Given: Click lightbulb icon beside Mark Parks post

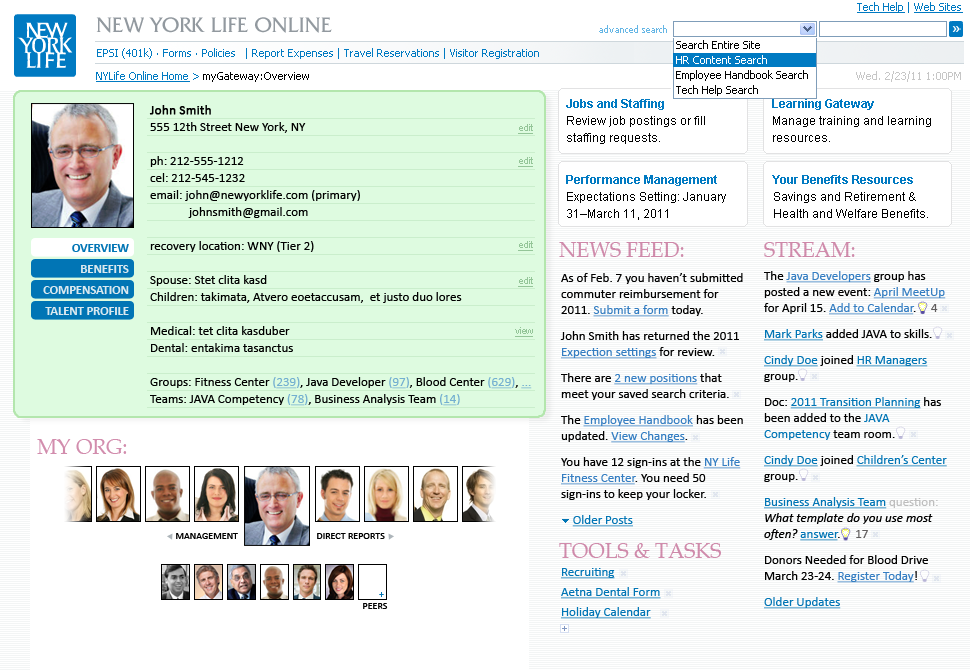Looking at the screenshot, I should tap(938, 333).
